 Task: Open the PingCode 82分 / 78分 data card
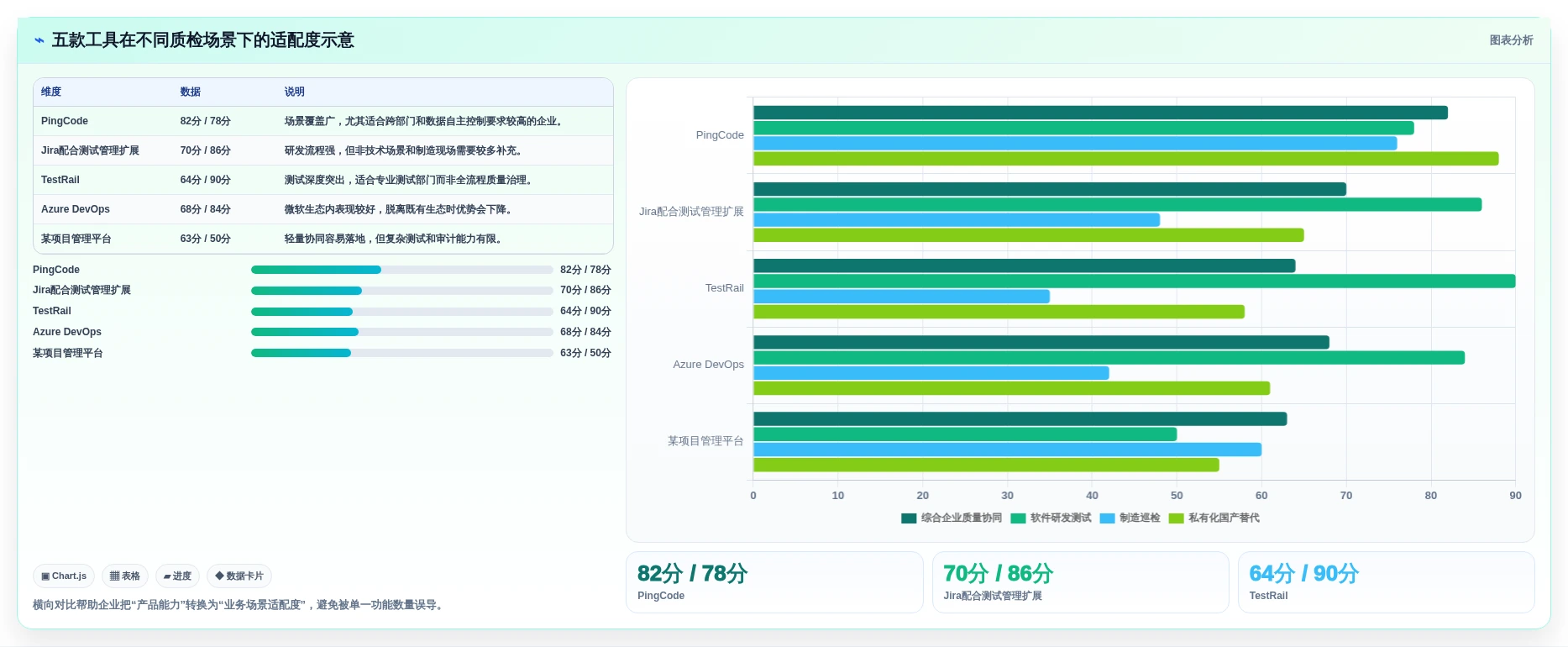click(774, 582)
